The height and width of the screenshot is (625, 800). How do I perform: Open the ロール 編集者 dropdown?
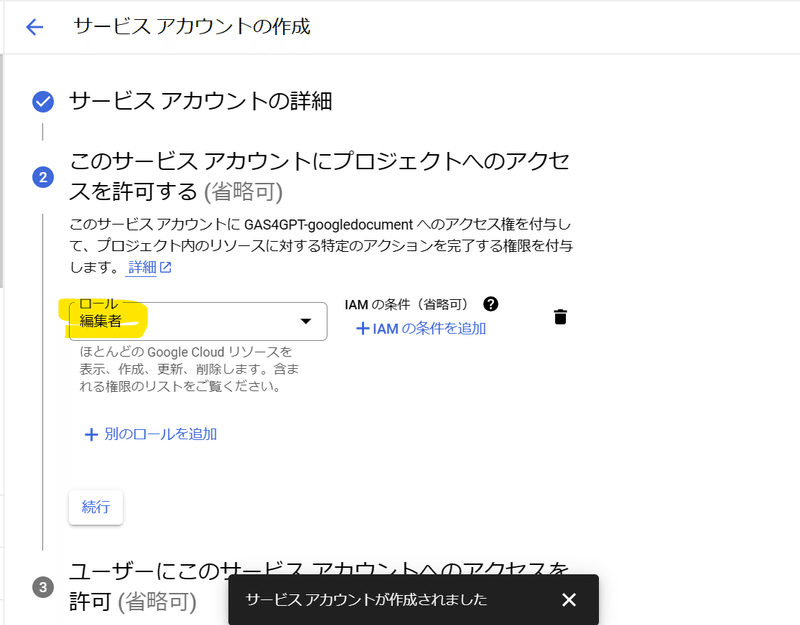click(198, 321)
